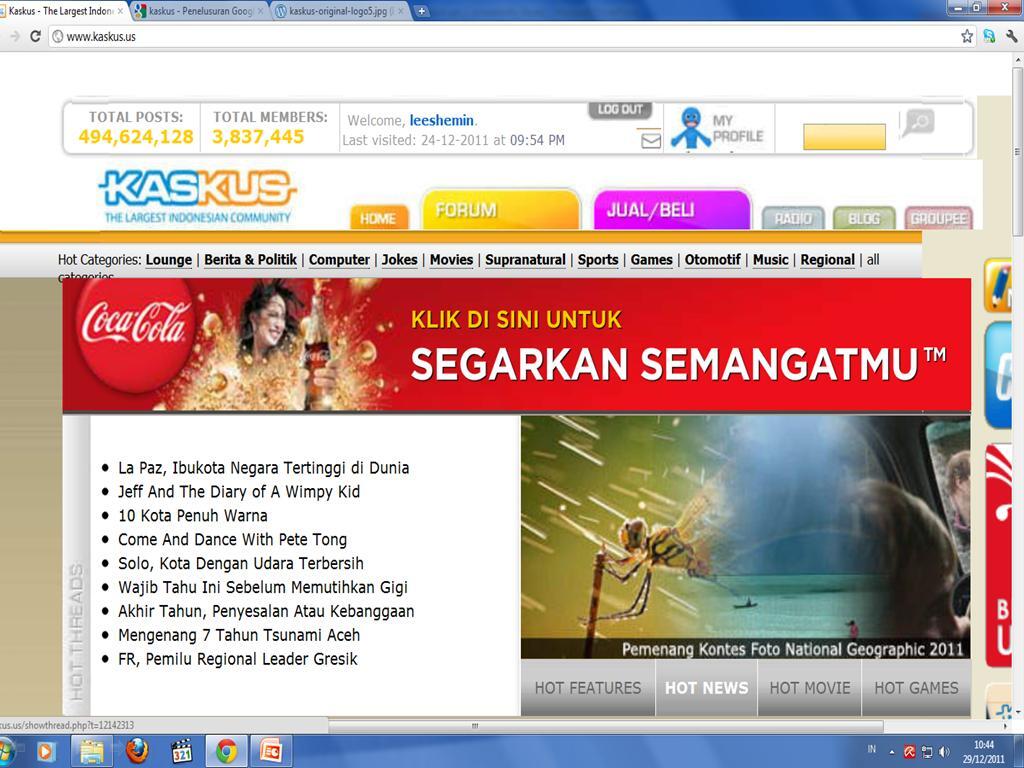The width and height of the screenshot is (1024, 768).
Task: Click the volume speaker tray icon
Action: click(944, 751)
